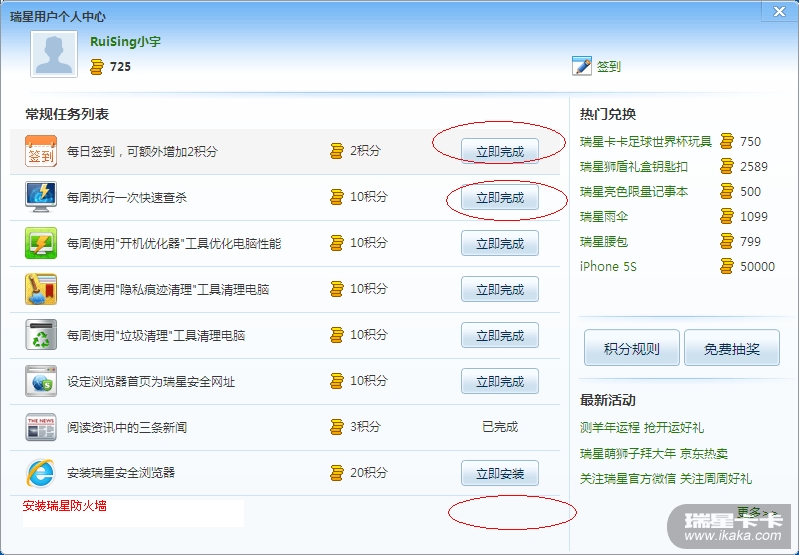The image size is (799, 555).
Task: Click the 安全浏览器 IE-style icon
Action: coord(41,473)
